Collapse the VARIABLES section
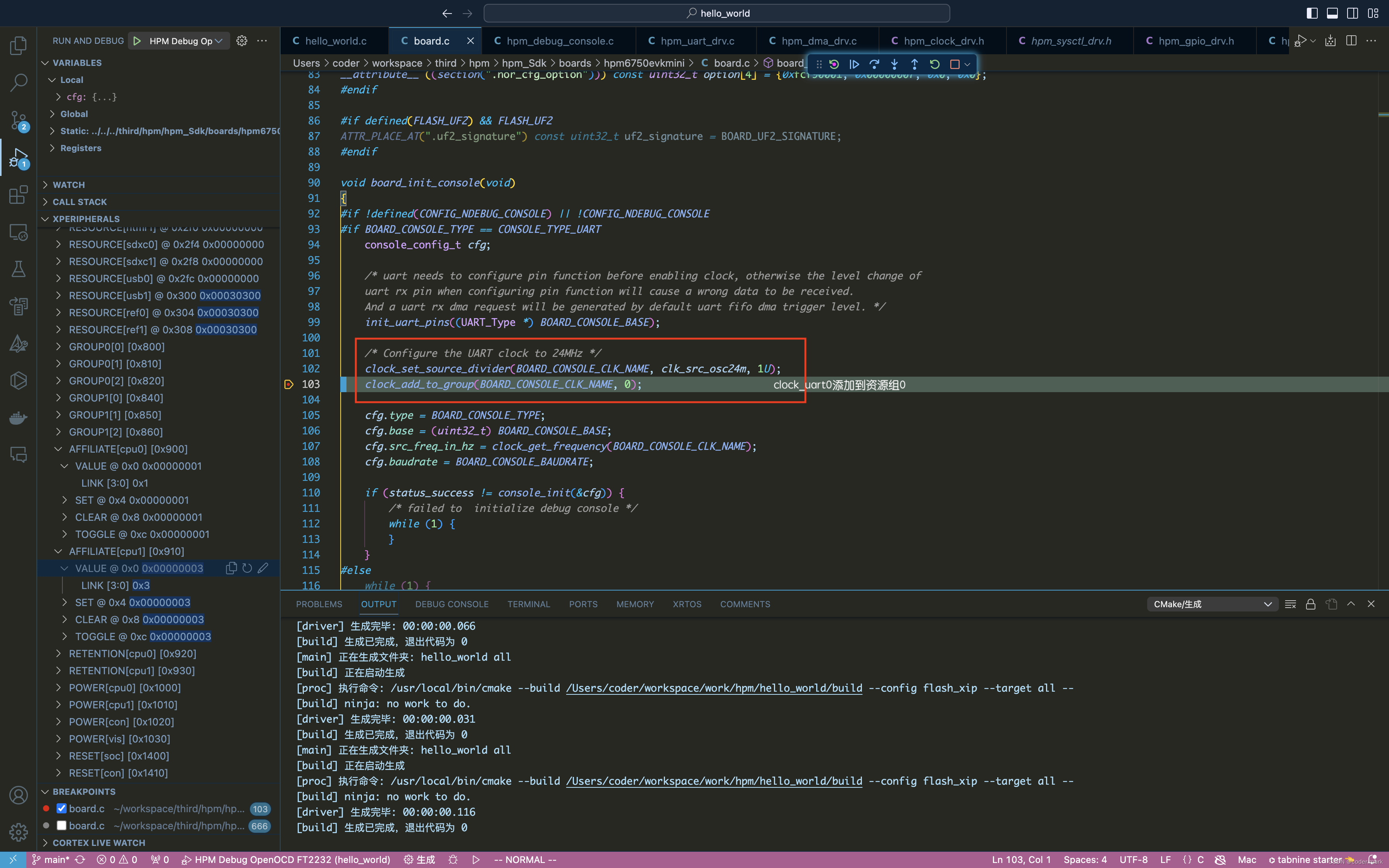The height and width of the screenshot is (868, 1389). (x=77, y=62)
